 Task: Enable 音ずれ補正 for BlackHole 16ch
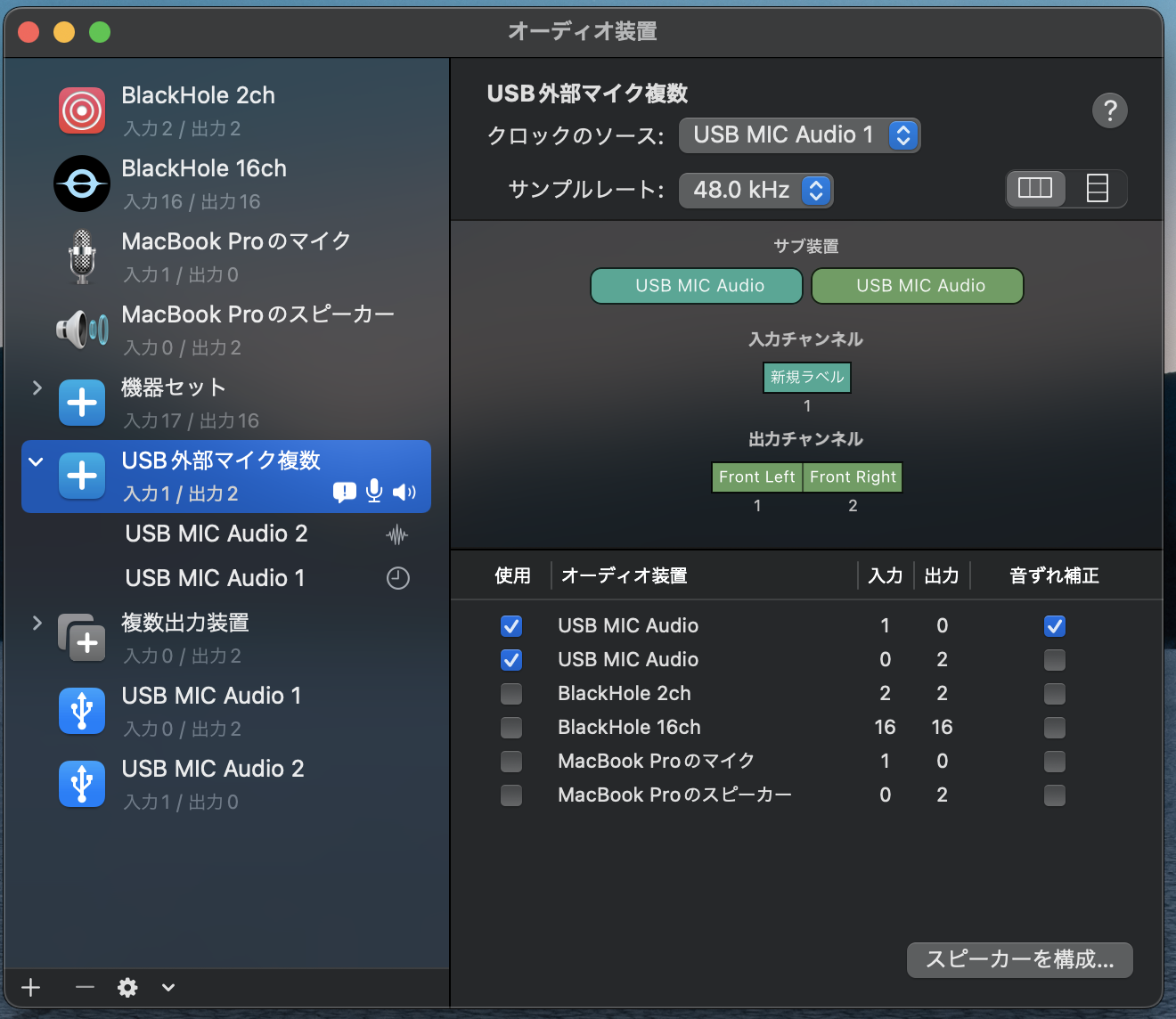(x=1055, y=728)
